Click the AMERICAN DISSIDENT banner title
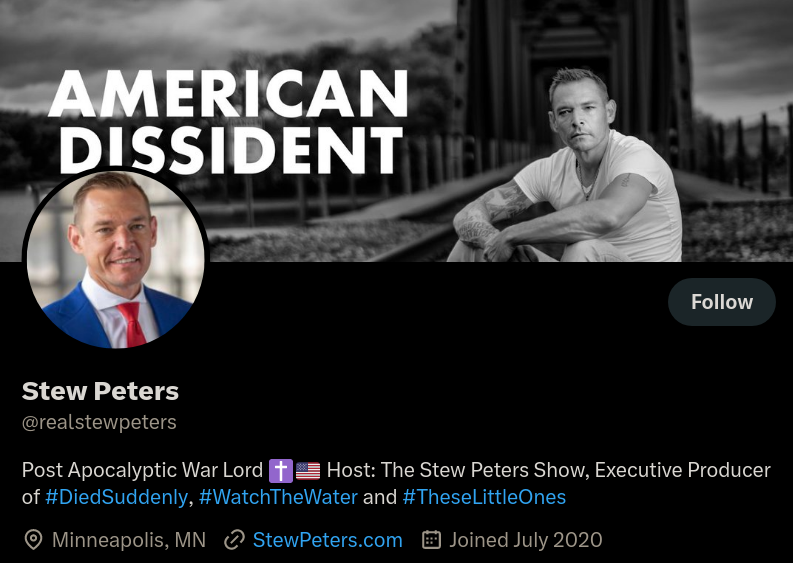This screenshot has height=563, width=793. [x=228, y=121]
